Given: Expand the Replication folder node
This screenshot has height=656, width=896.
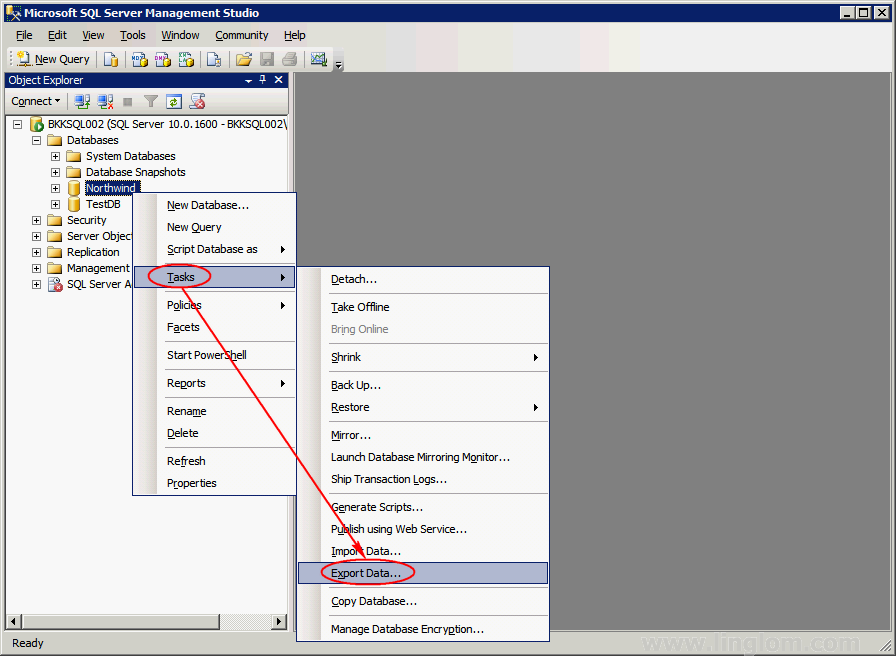Looking at the screenshot, I should [x=37, y=252].
